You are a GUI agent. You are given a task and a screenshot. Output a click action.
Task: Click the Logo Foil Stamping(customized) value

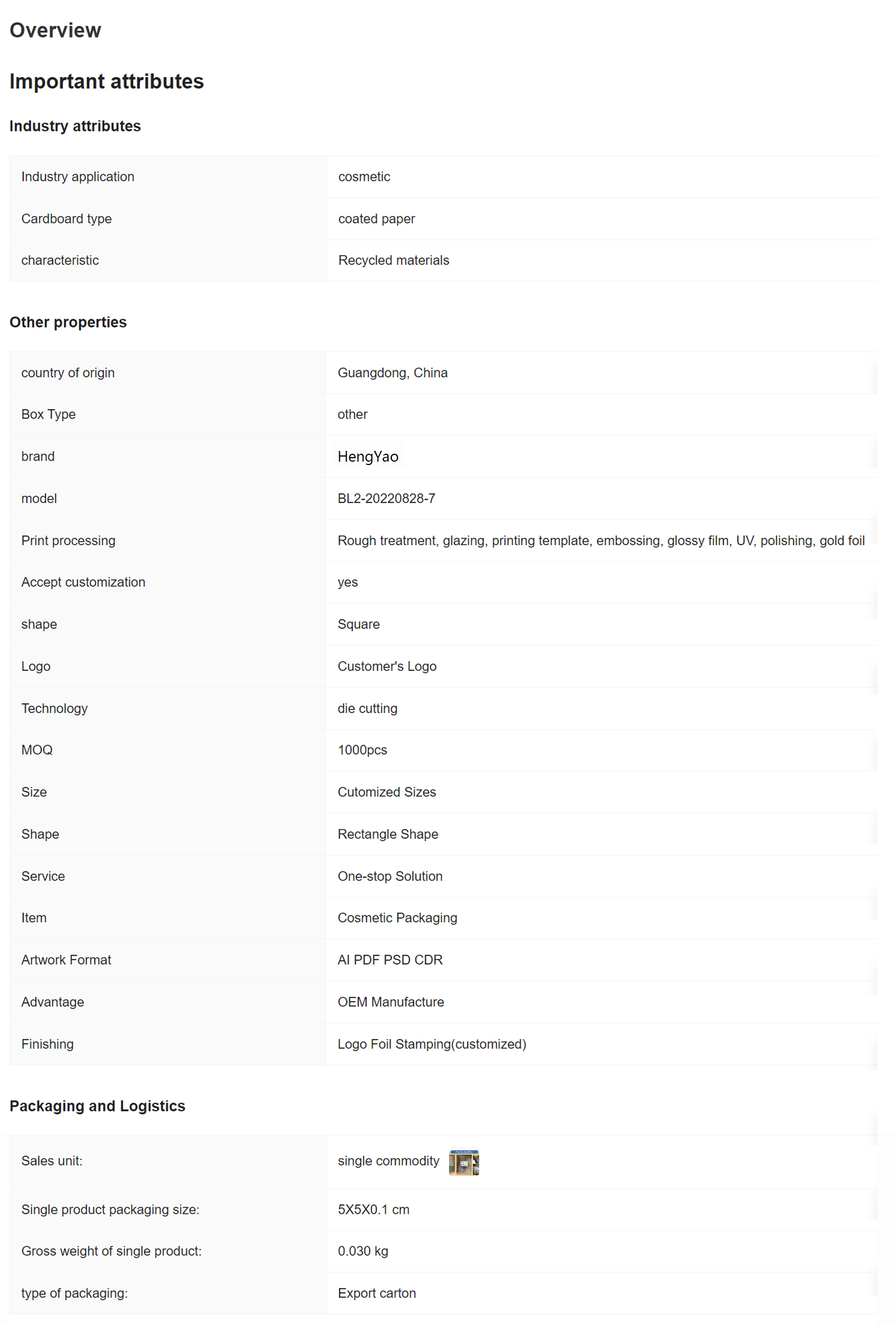point(432,1044)
